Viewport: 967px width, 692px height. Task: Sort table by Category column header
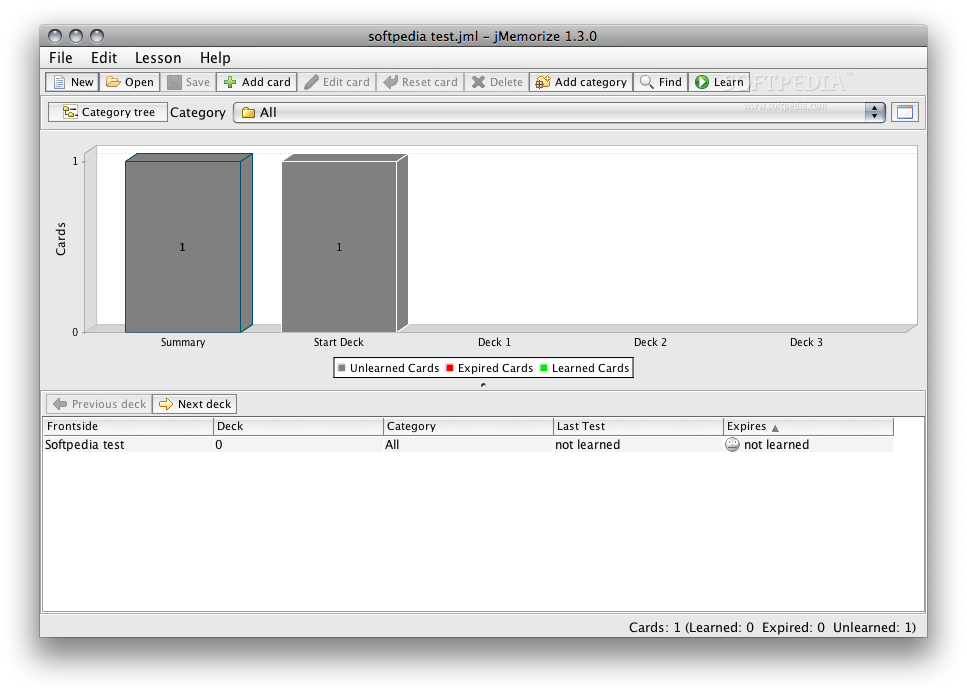click(x=468, y=426)
